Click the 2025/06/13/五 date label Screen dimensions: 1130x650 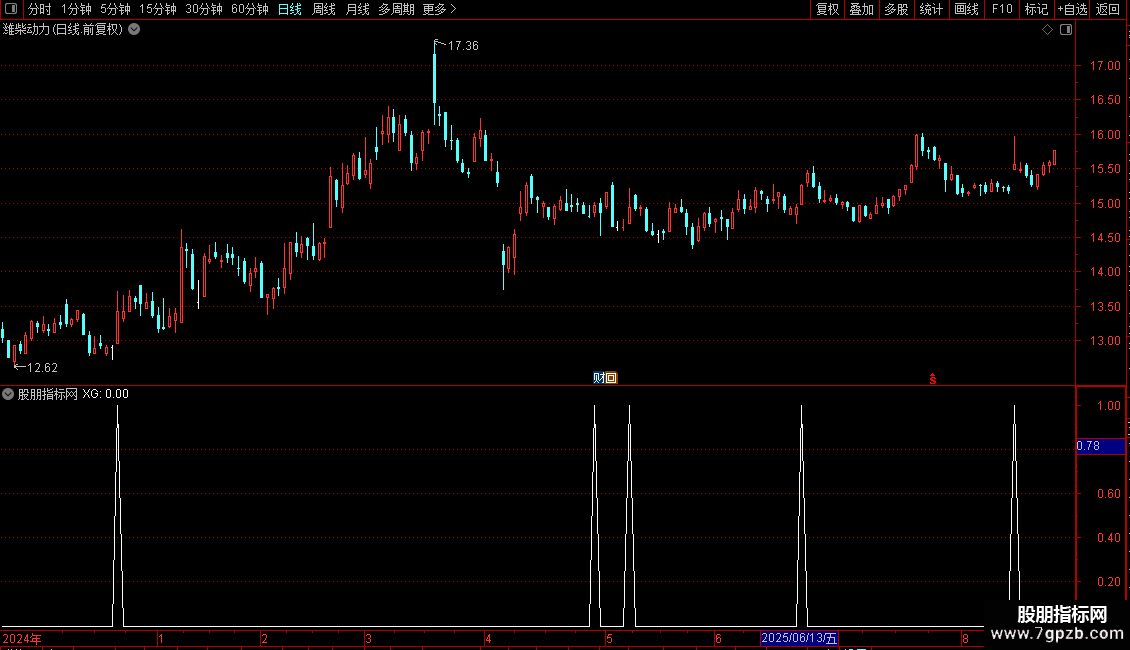pyautogui.click(x=799, y=638)
